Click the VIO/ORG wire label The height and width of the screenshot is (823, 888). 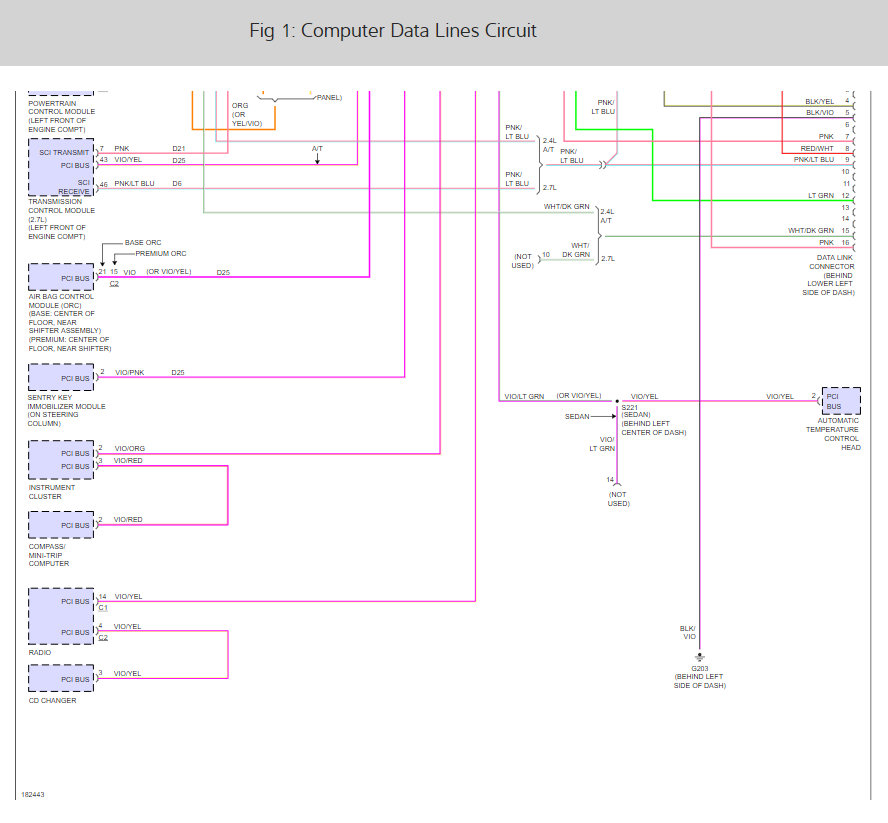point(130,449)
